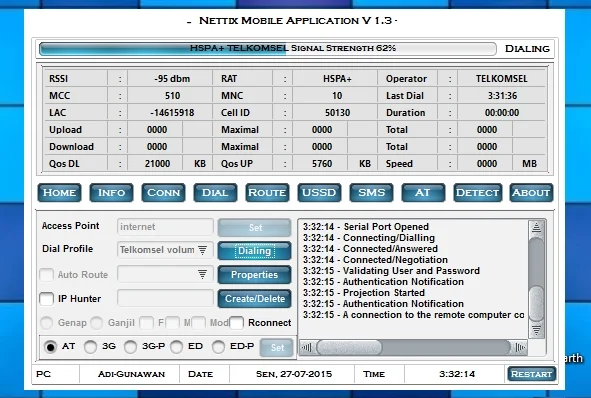The height and width of the screenshot is (398, 591).
Task: Click the date Sen, 27-07-2015
Action: [294, 374]
